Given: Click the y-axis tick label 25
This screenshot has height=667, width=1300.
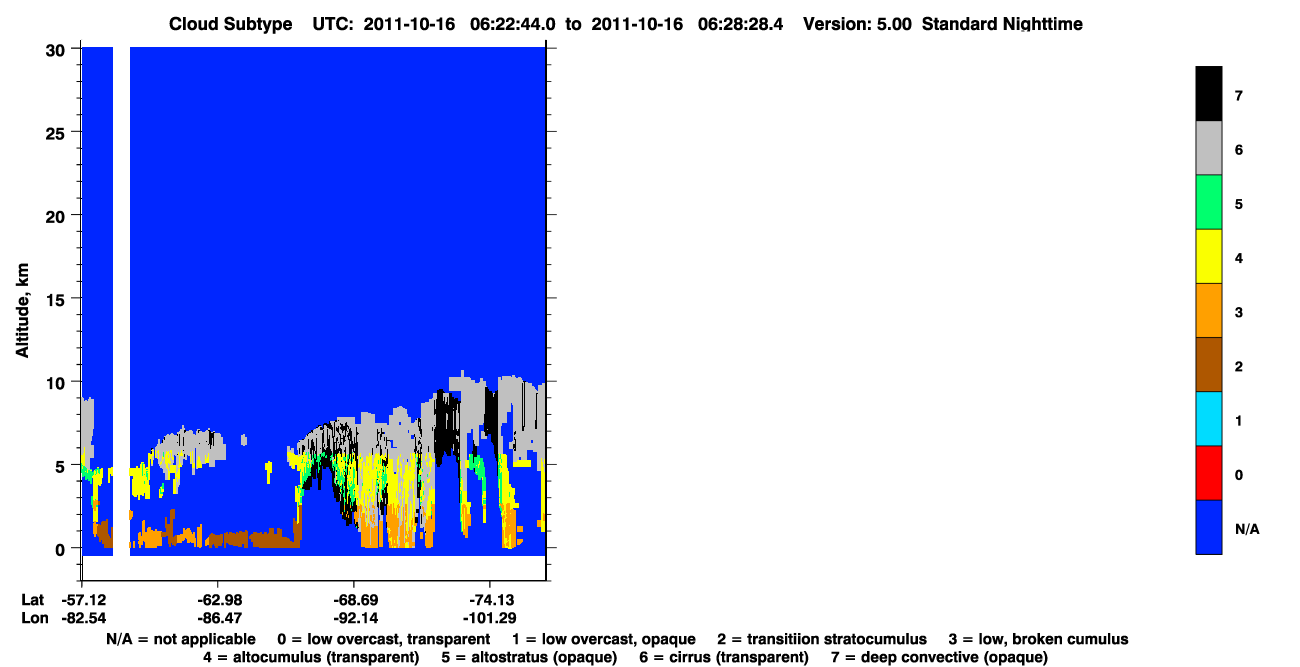Looking at the screenshot, I should click(58, 132).
